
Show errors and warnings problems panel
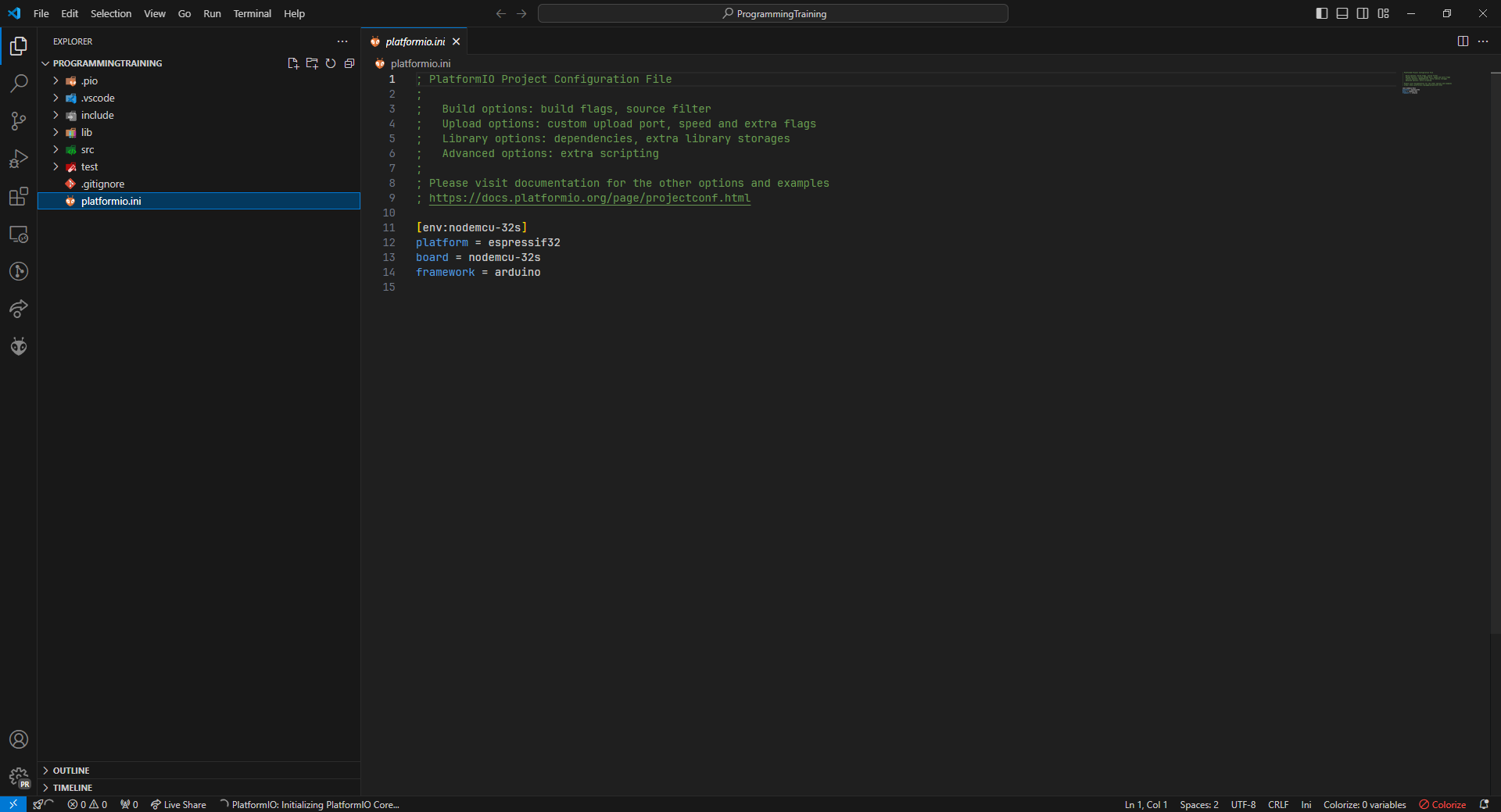tap(88, 804)
